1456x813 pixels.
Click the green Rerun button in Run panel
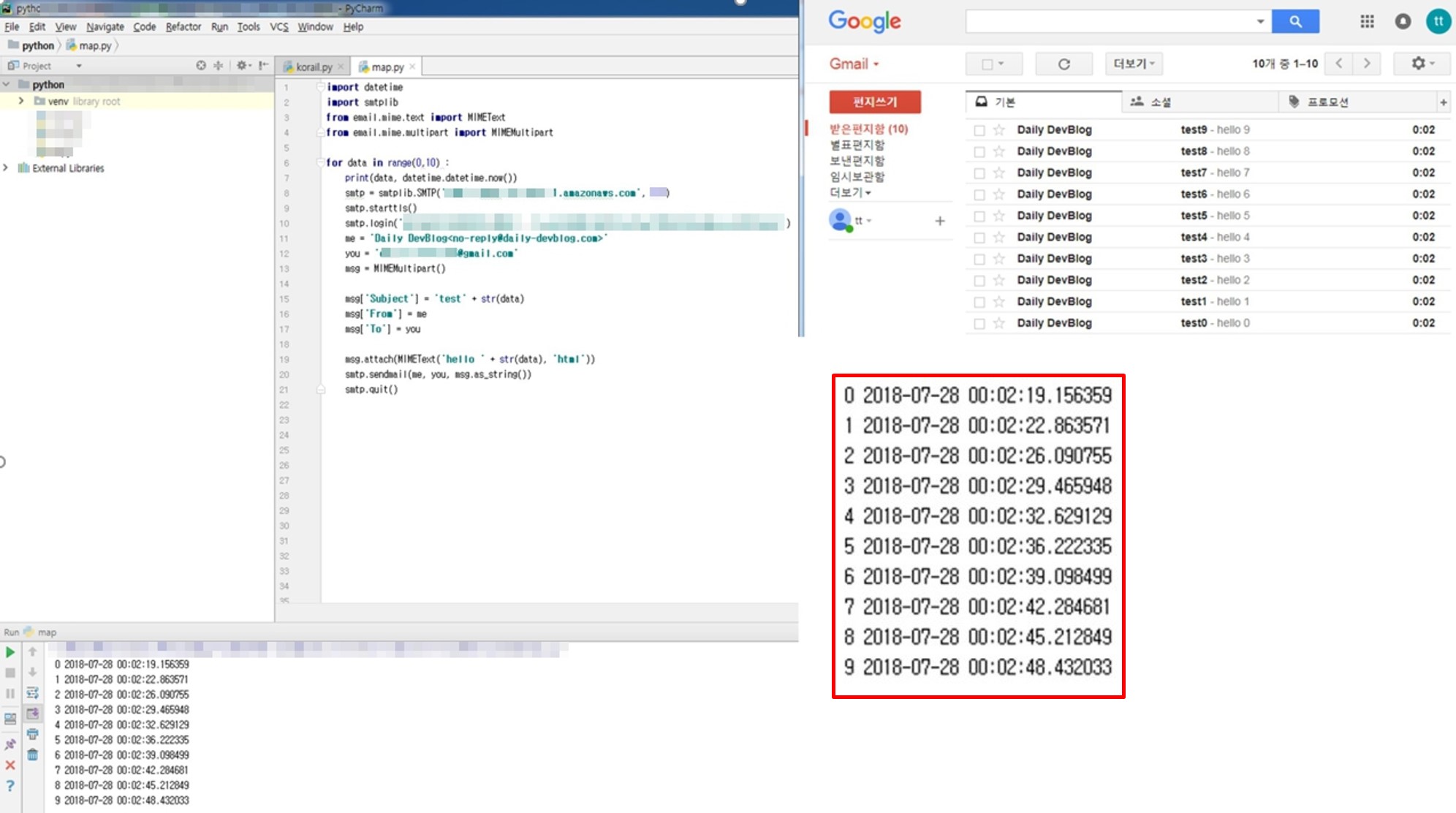[x=10, y=651]
